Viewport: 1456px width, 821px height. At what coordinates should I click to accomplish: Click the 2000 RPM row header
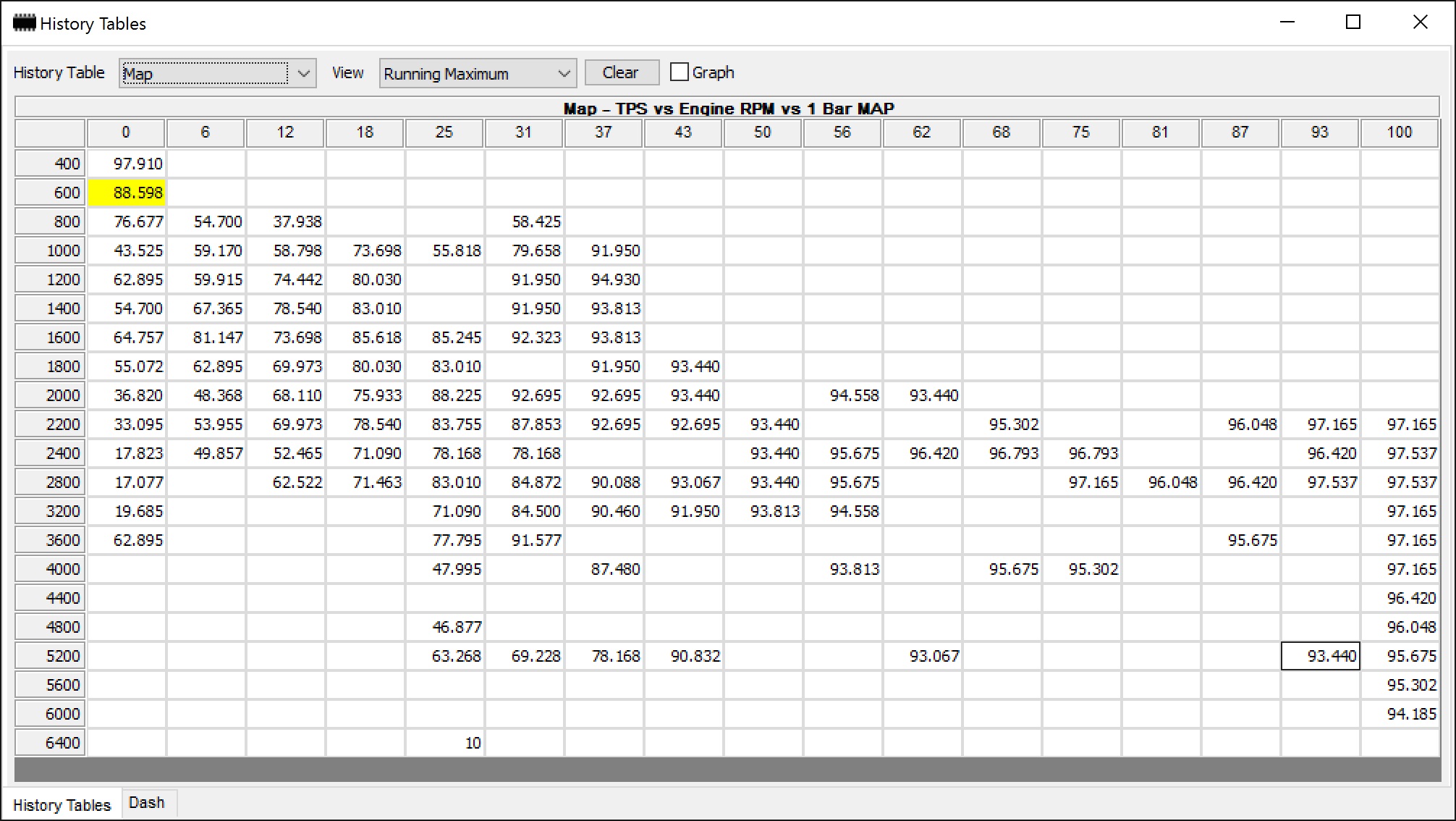[x=50, y=395]
